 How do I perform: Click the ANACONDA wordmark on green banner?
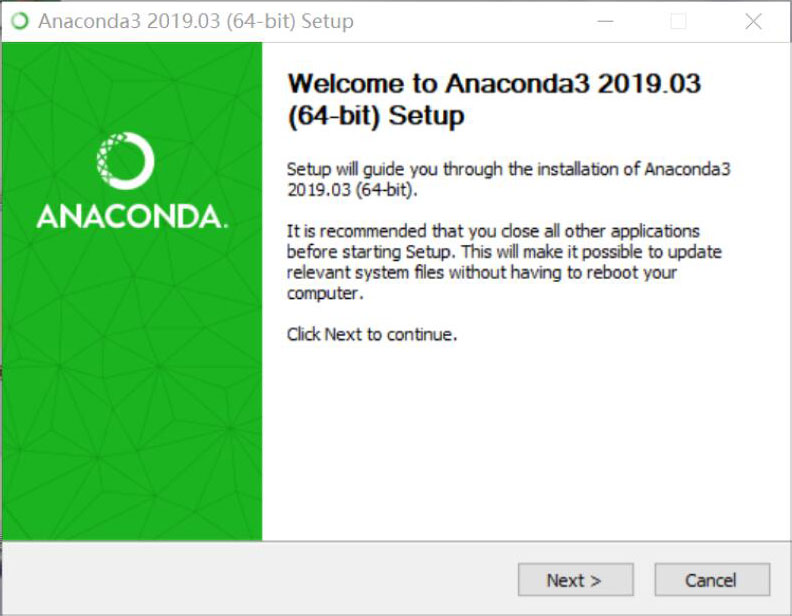pyautogui.click(x=131, y=216)
